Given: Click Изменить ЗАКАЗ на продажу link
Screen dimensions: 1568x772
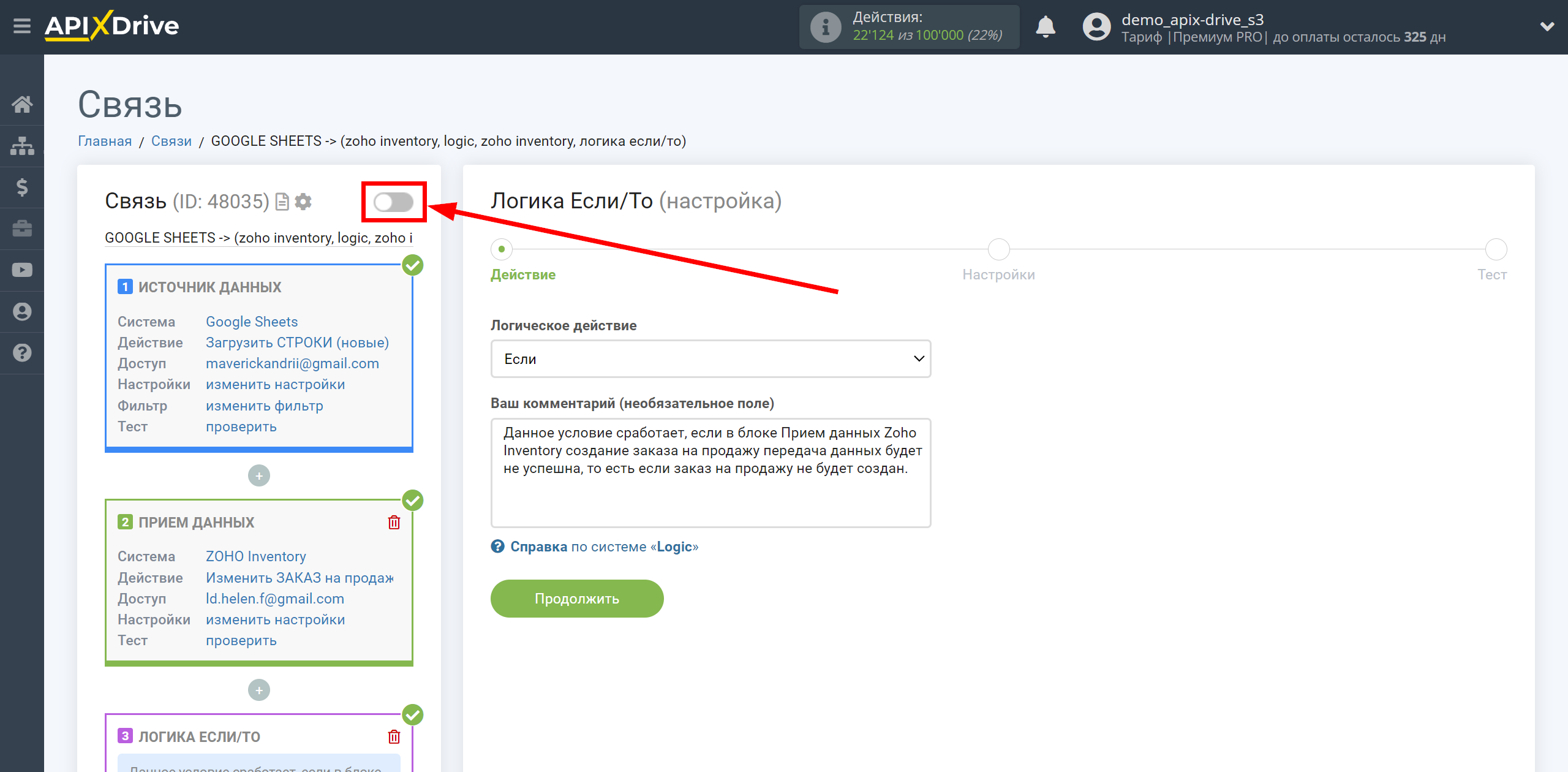Looking at the screenshot, I should tap(300, 578).
